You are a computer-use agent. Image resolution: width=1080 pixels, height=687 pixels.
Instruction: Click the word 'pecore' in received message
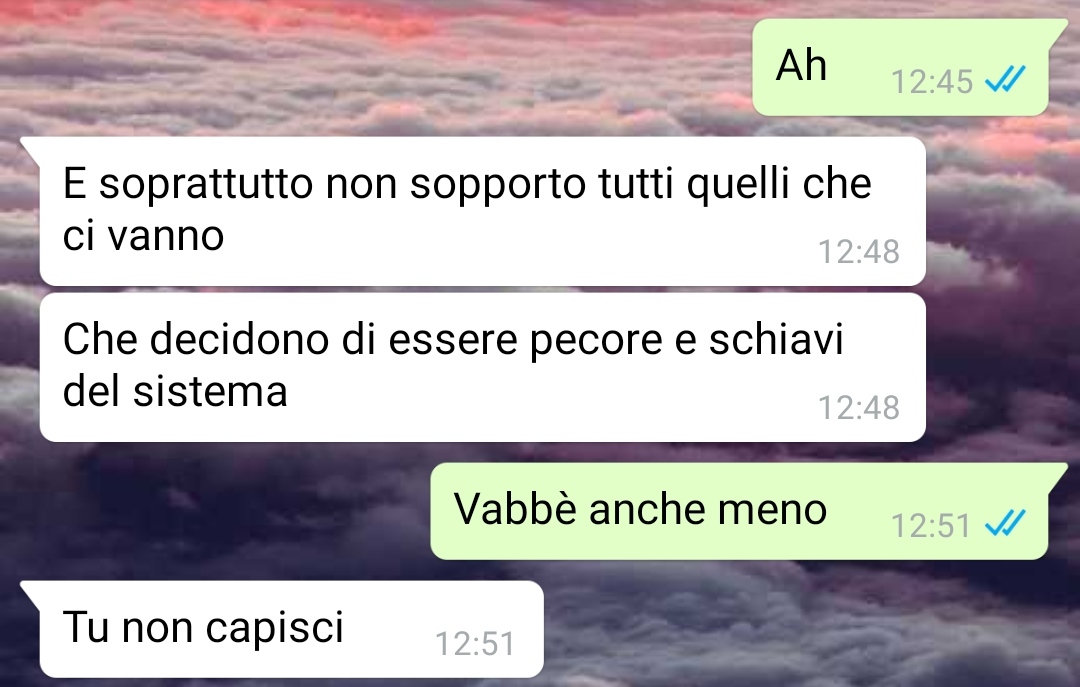pyautogui.click(x=596, y=340)
